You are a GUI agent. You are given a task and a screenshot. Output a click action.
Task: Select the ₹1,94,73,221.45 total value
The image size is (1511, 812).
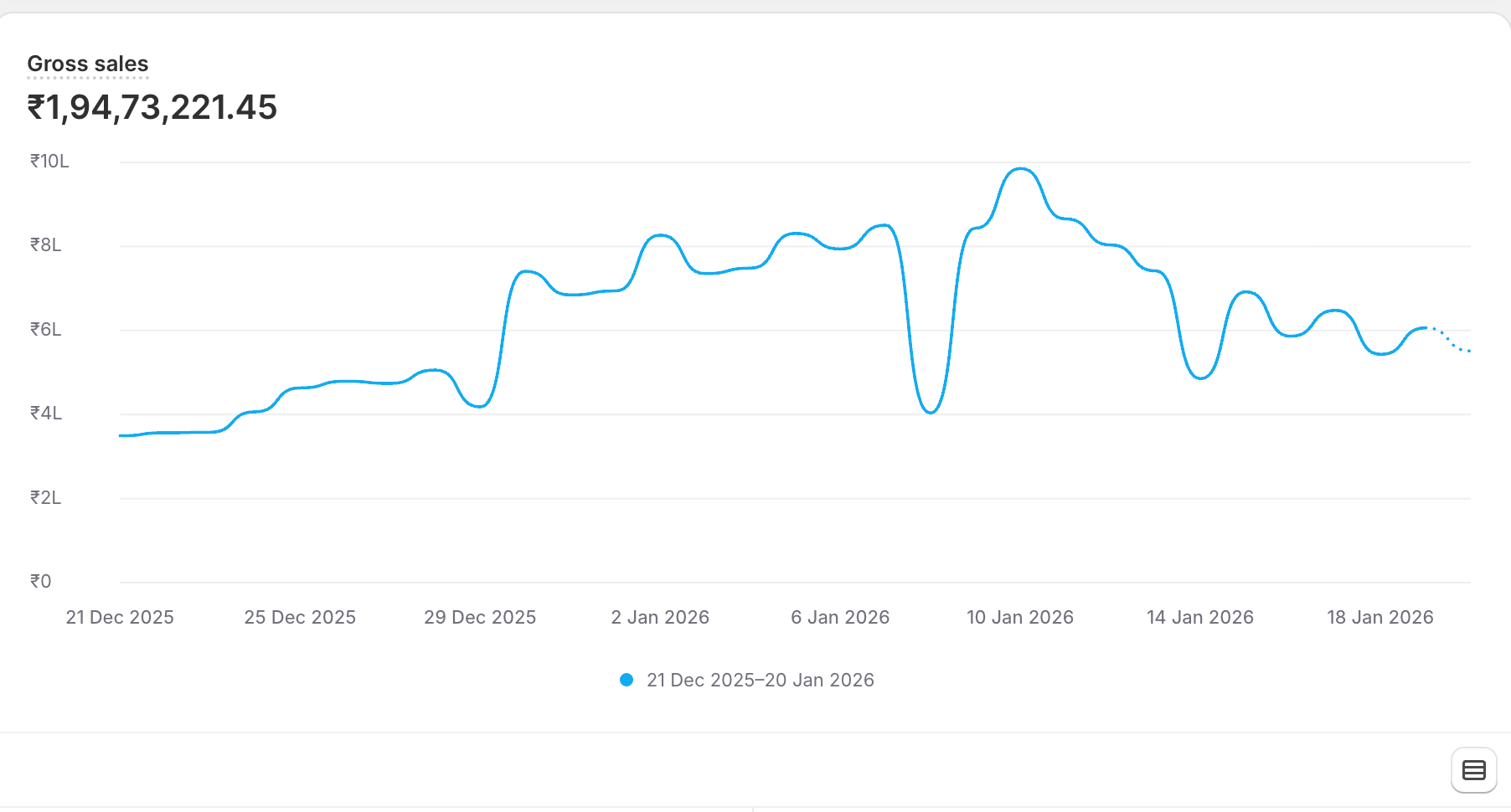152,108
